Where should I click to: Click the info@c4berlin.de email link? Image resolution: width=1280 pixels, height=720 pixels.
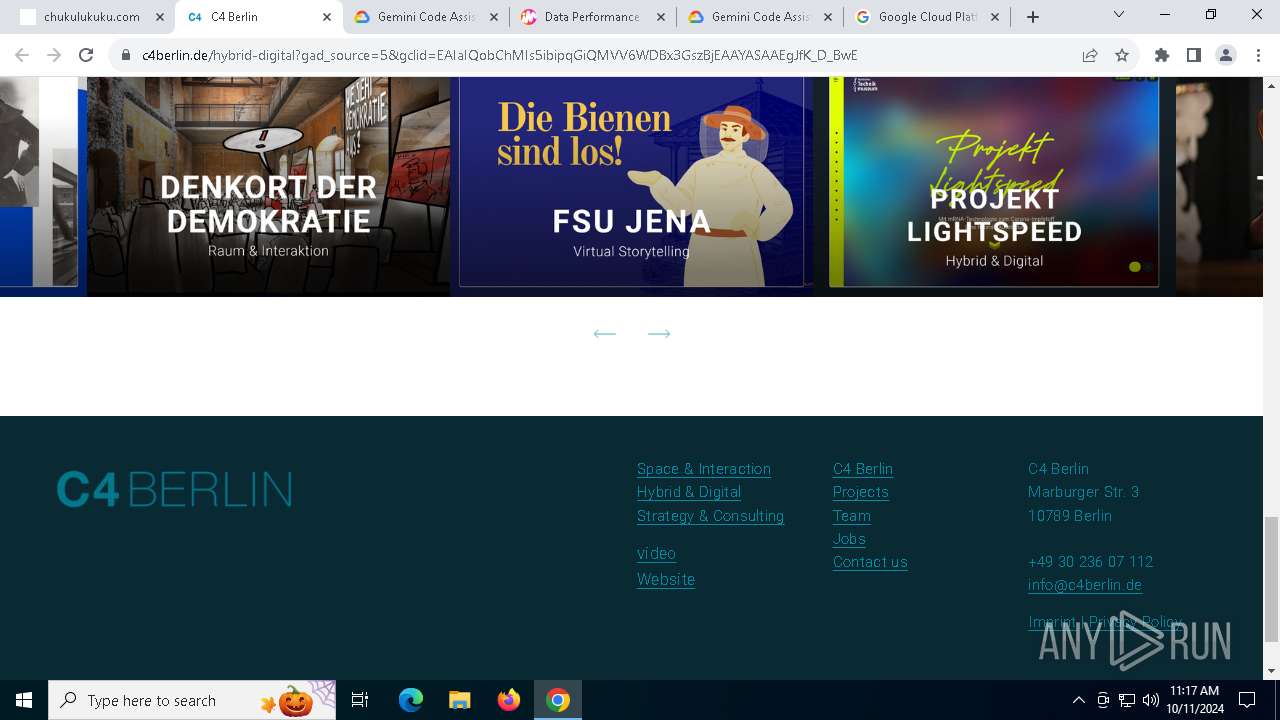(1085, 585)
